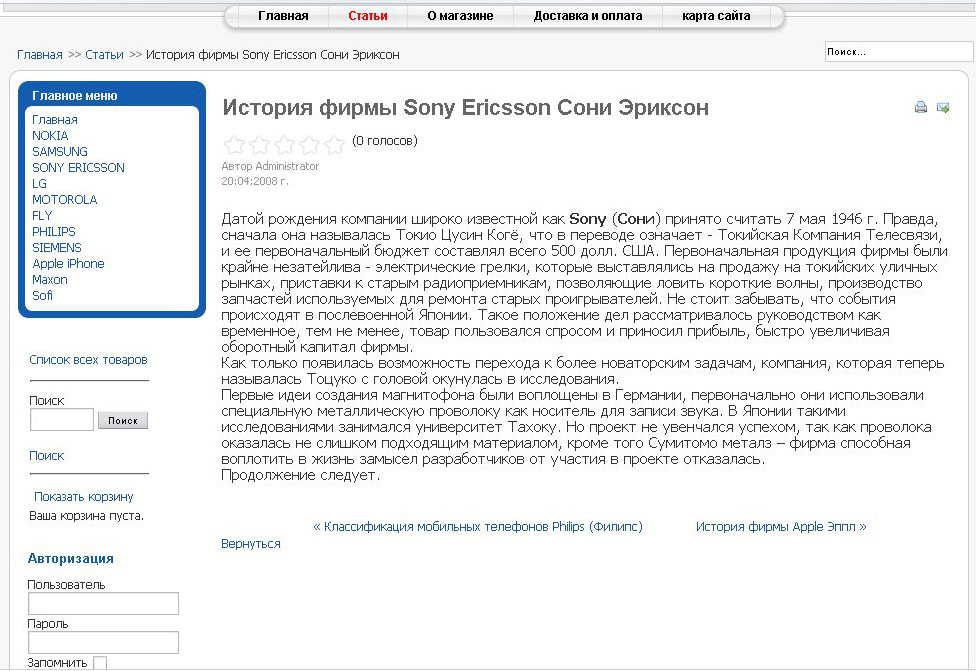Rate the article five stars
The width and height of the screenshot is (976, 671).
tap(334, 145)
